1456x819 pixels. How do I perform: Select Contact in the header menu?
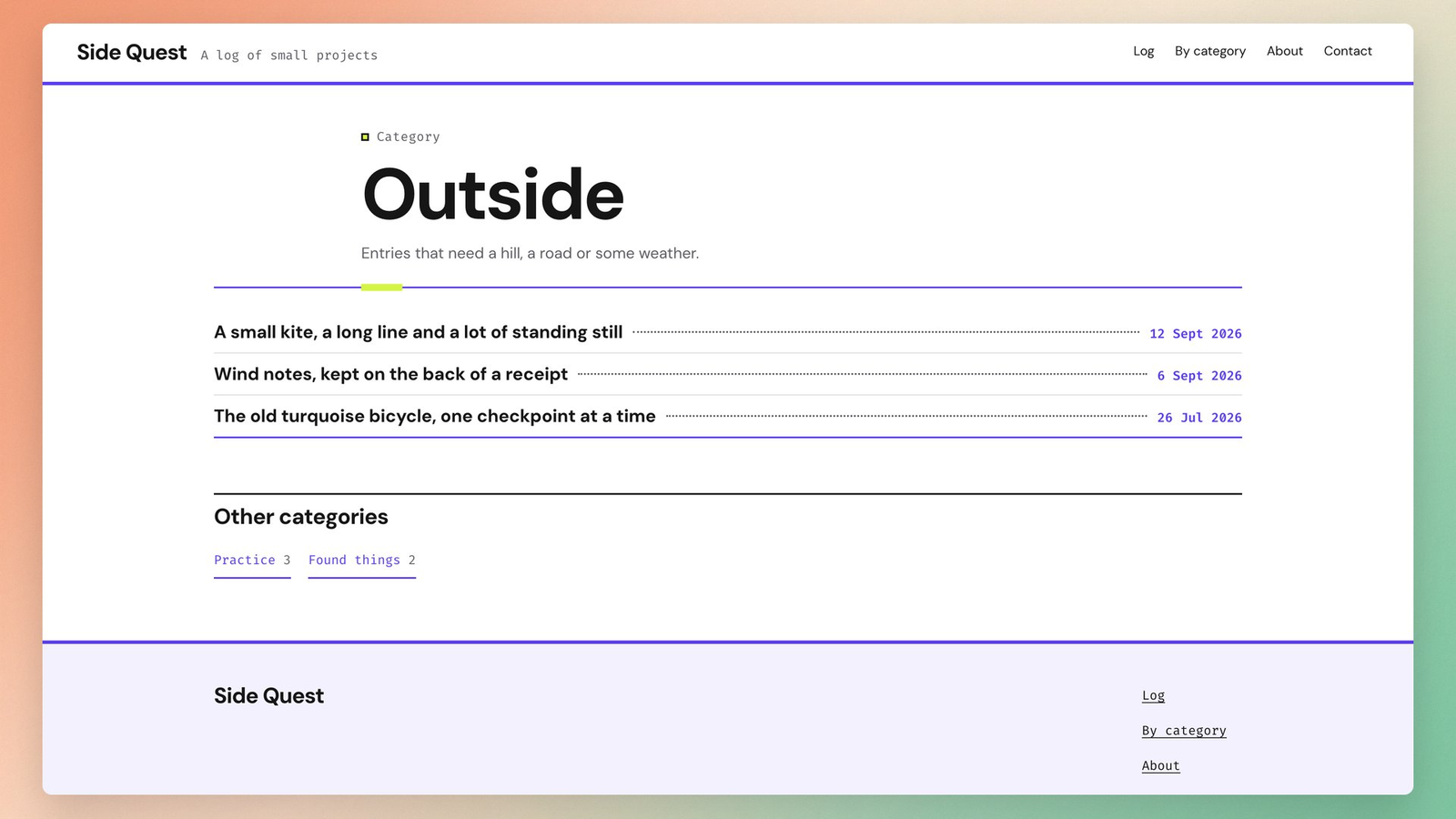pos(1347,51)
